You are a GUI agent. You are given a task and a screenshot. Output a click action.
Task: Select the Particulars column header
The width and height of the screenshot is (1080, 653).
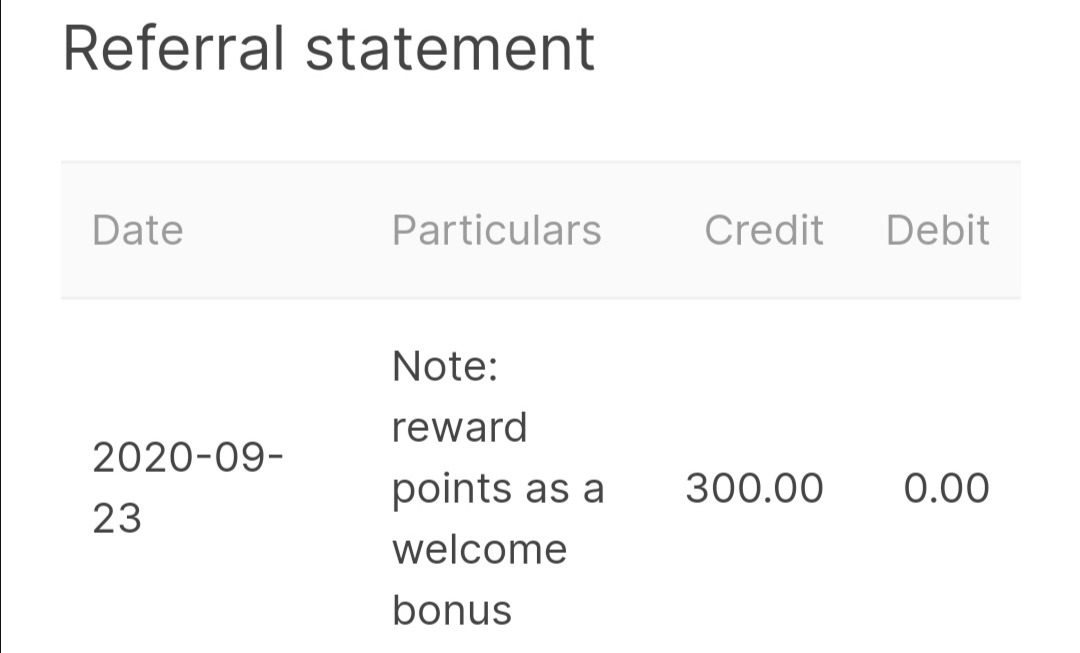pos(497,230)
